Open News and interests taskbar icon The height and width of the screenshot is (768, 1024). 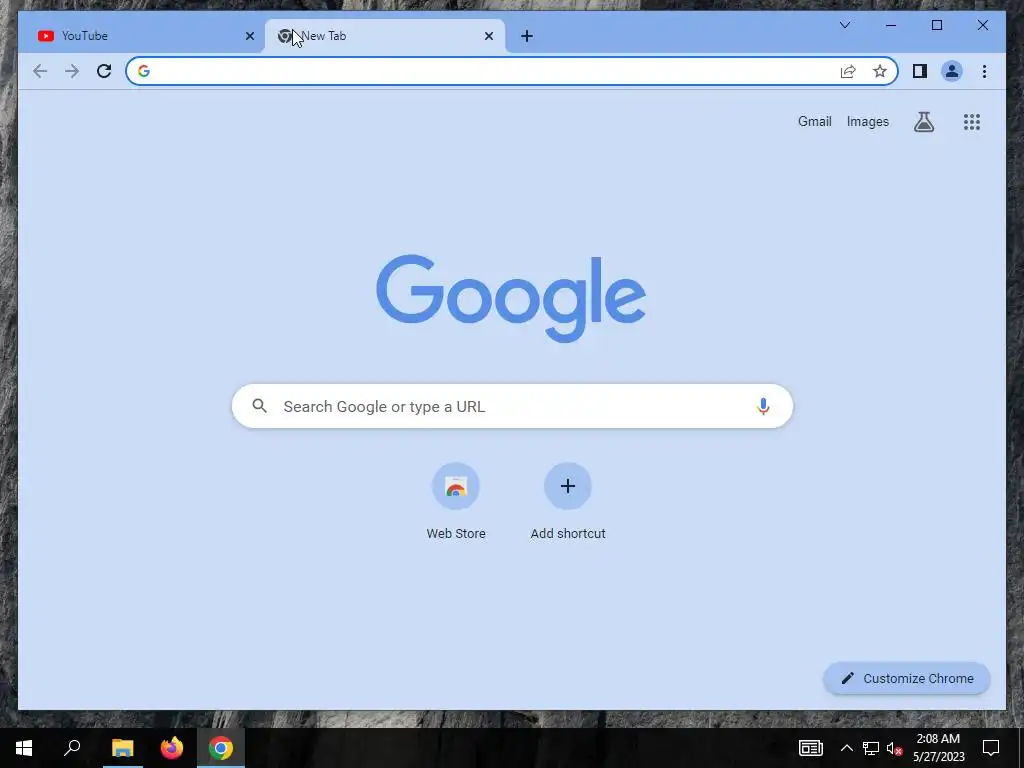(810, 748)
